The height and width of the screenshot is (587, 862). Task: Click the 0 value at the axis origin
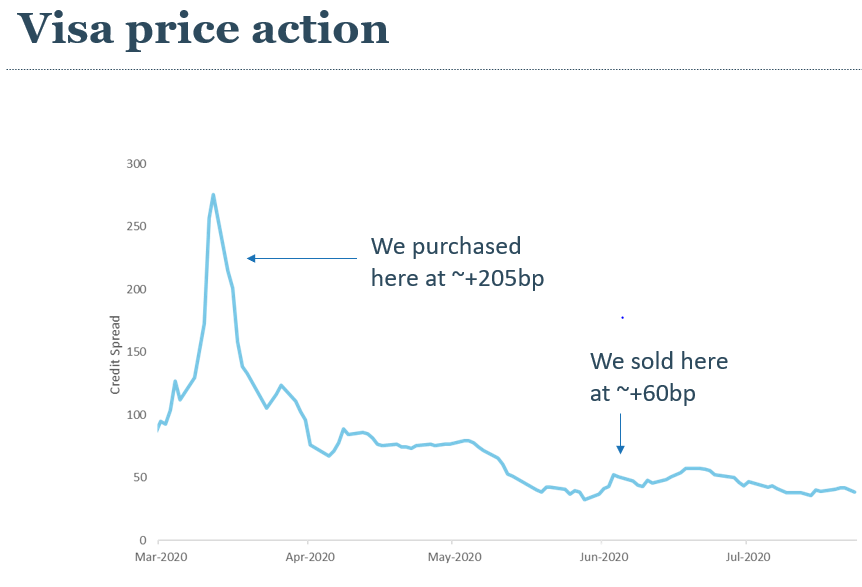coord(142,540)
